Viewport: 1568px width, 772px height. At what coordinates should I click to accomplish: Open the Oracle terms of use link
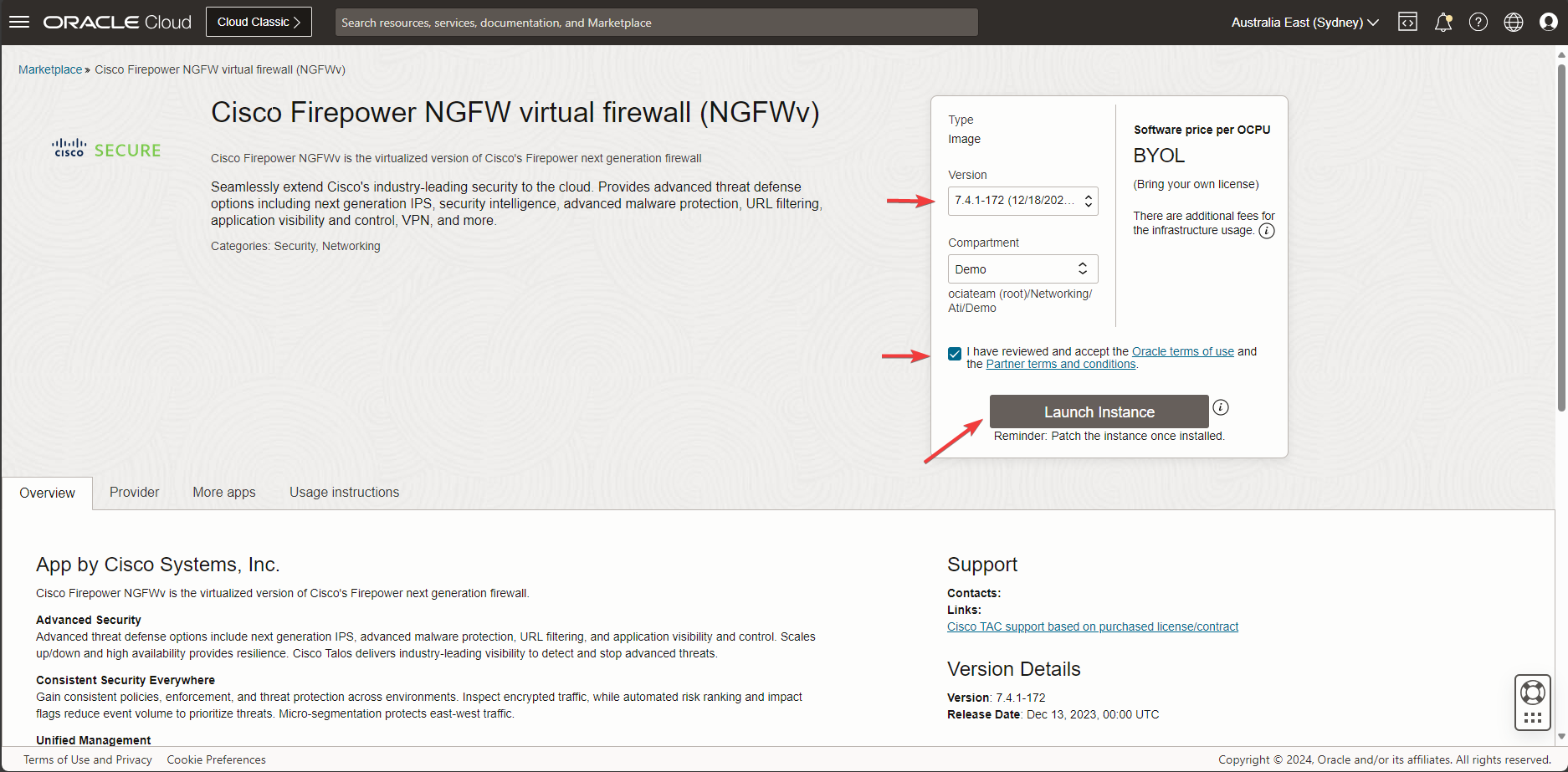click(x=1183, y=351)
